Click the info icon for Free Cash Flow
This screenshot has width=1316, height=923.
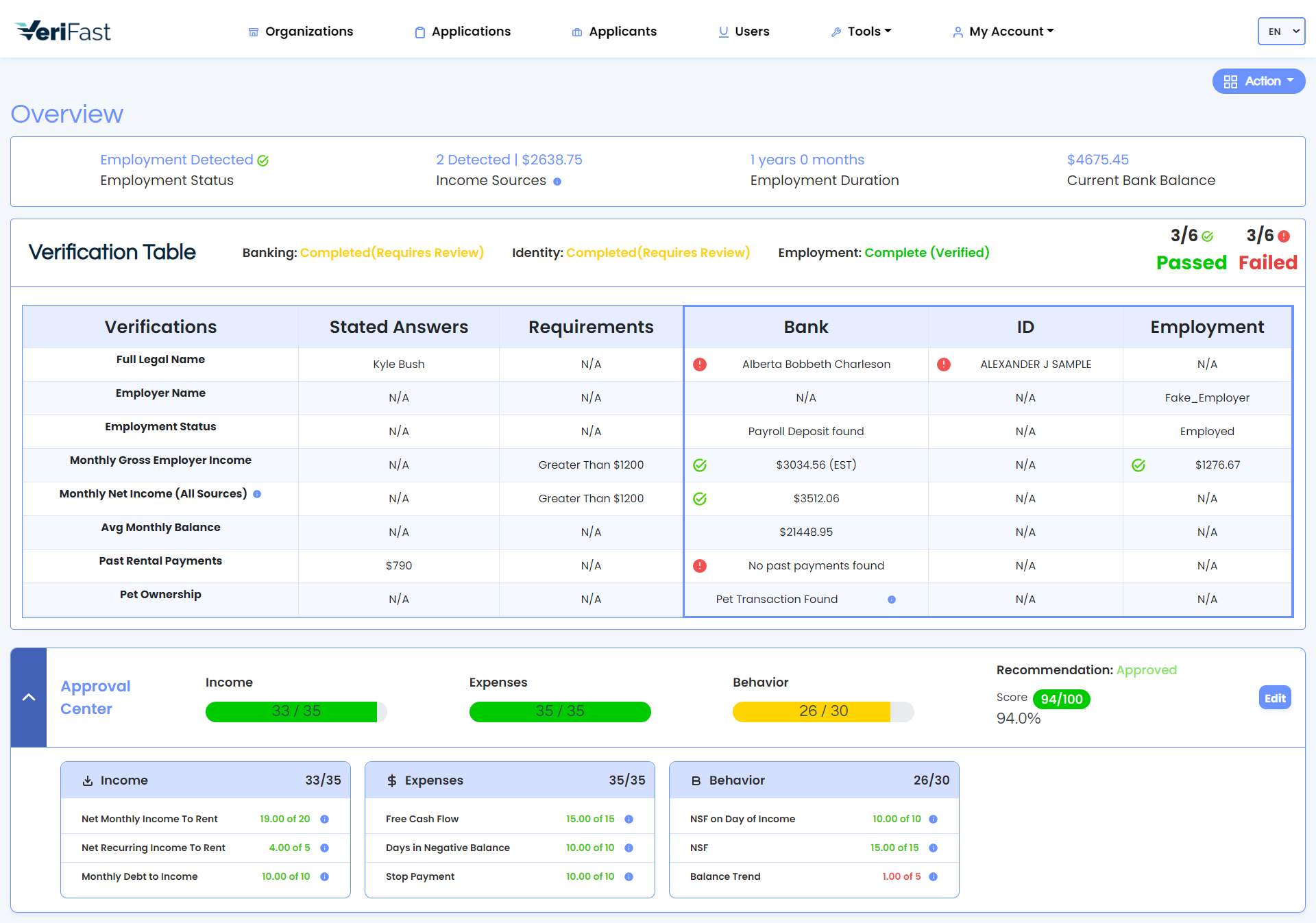click(x=629, y=820)
